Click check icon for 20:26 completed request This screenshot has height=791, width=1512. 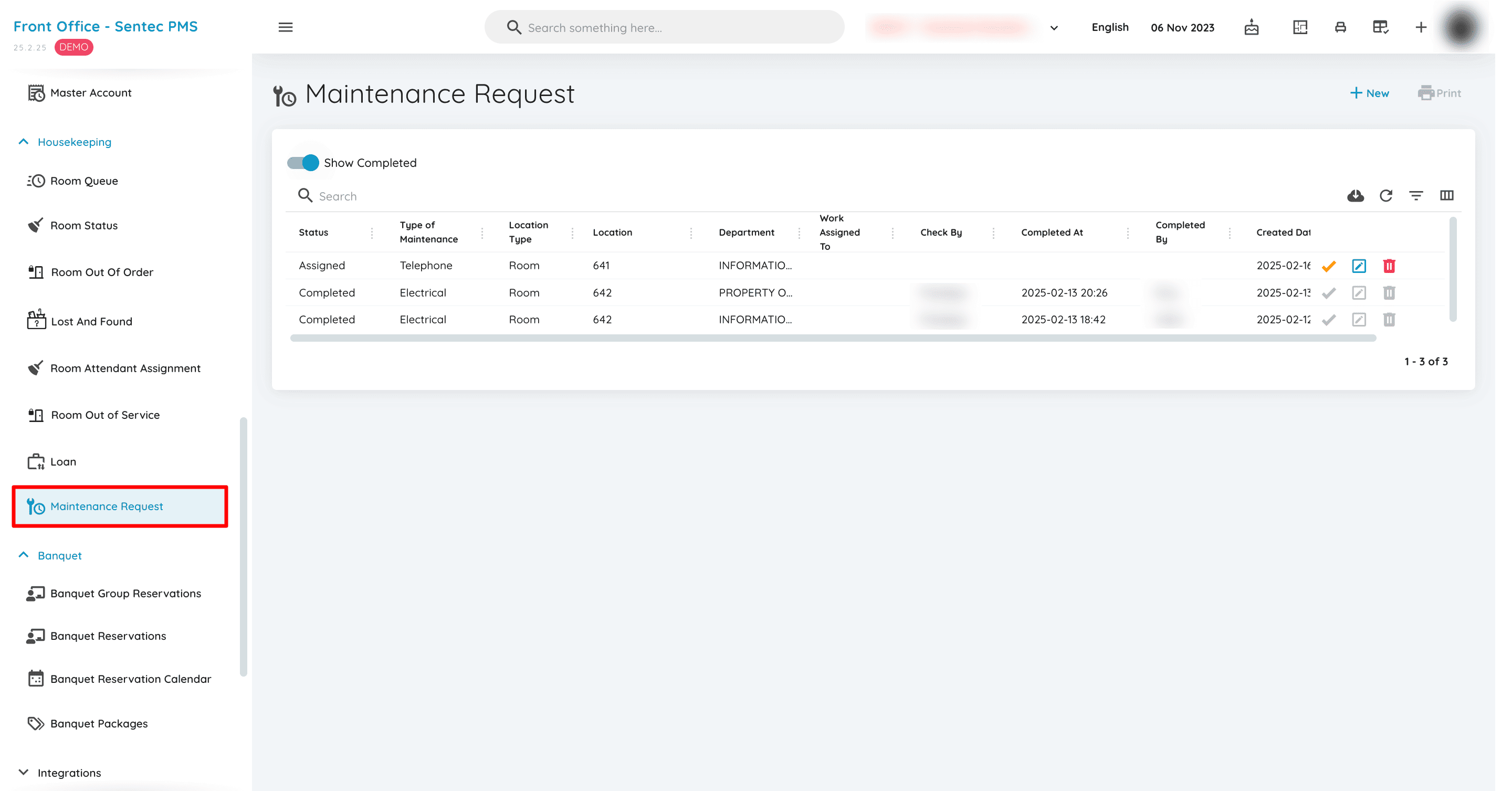click(x=1328, y=292)
